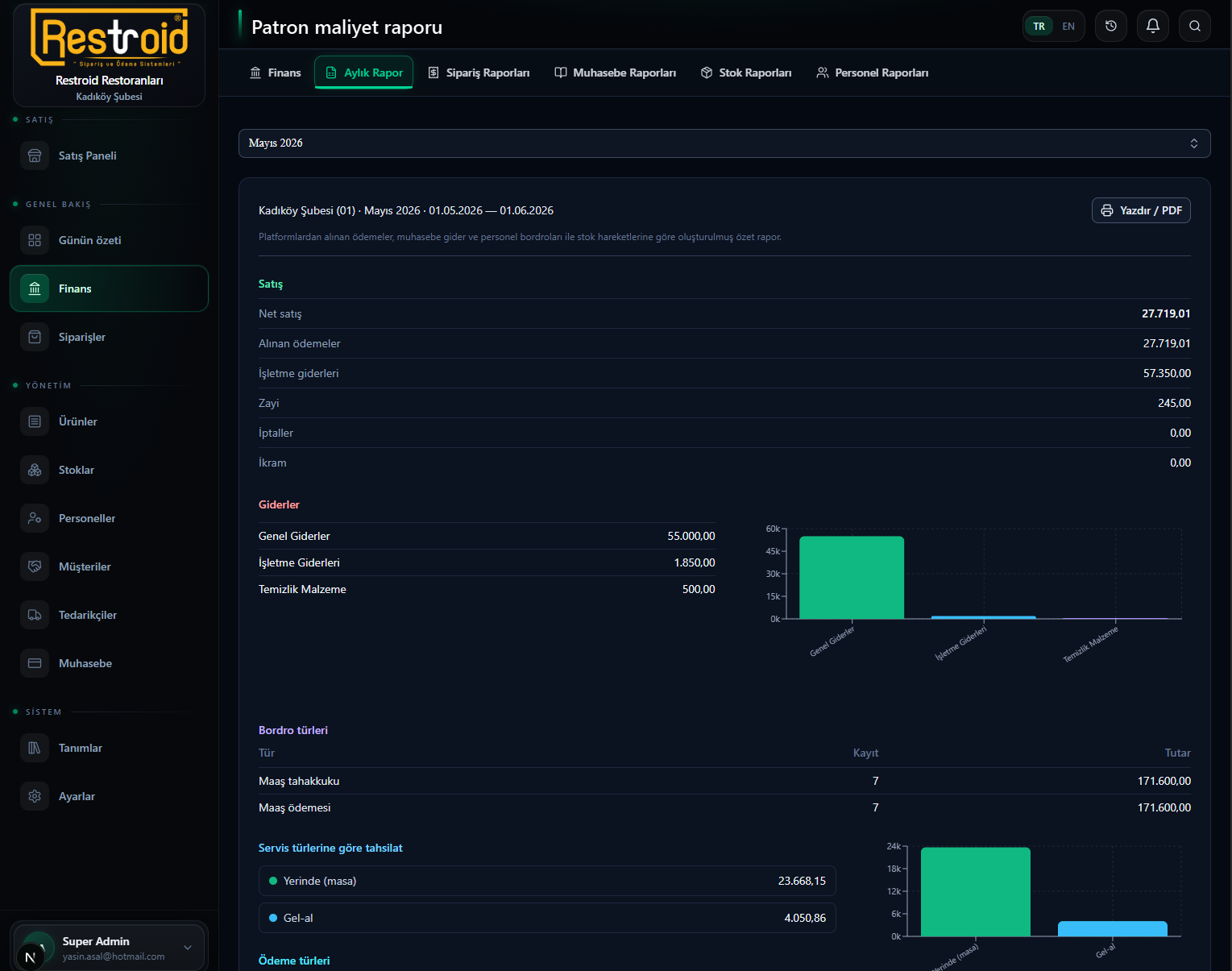Viewport: 1232px width, 971px height.
Task: Click the Restroid logo
Action: (x=110, y=38)
